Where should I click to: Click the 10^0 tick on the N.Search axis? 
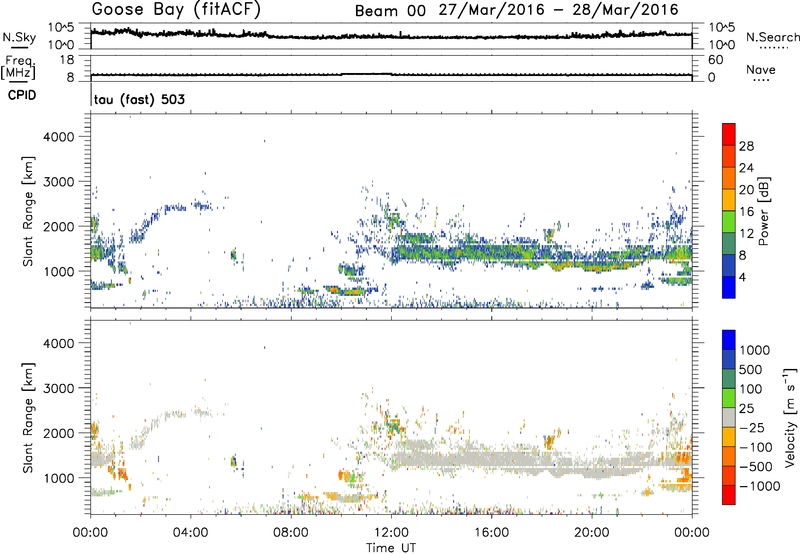pyautogui.click(x=721, y=45)
